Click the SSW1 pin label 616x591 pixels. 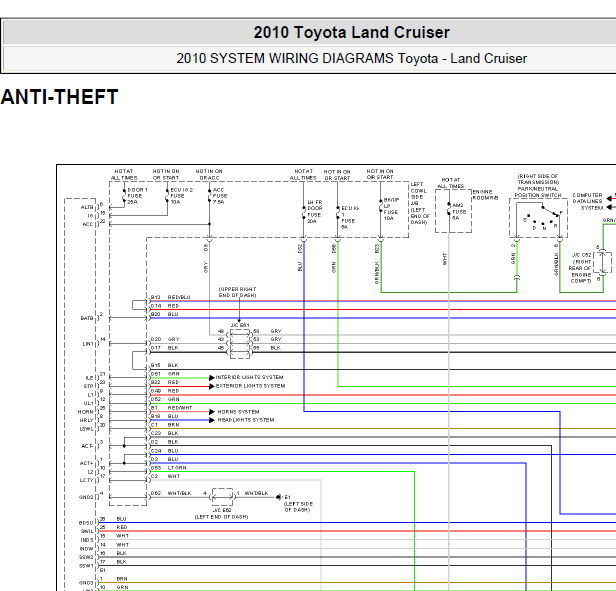(x=86, y=566)
